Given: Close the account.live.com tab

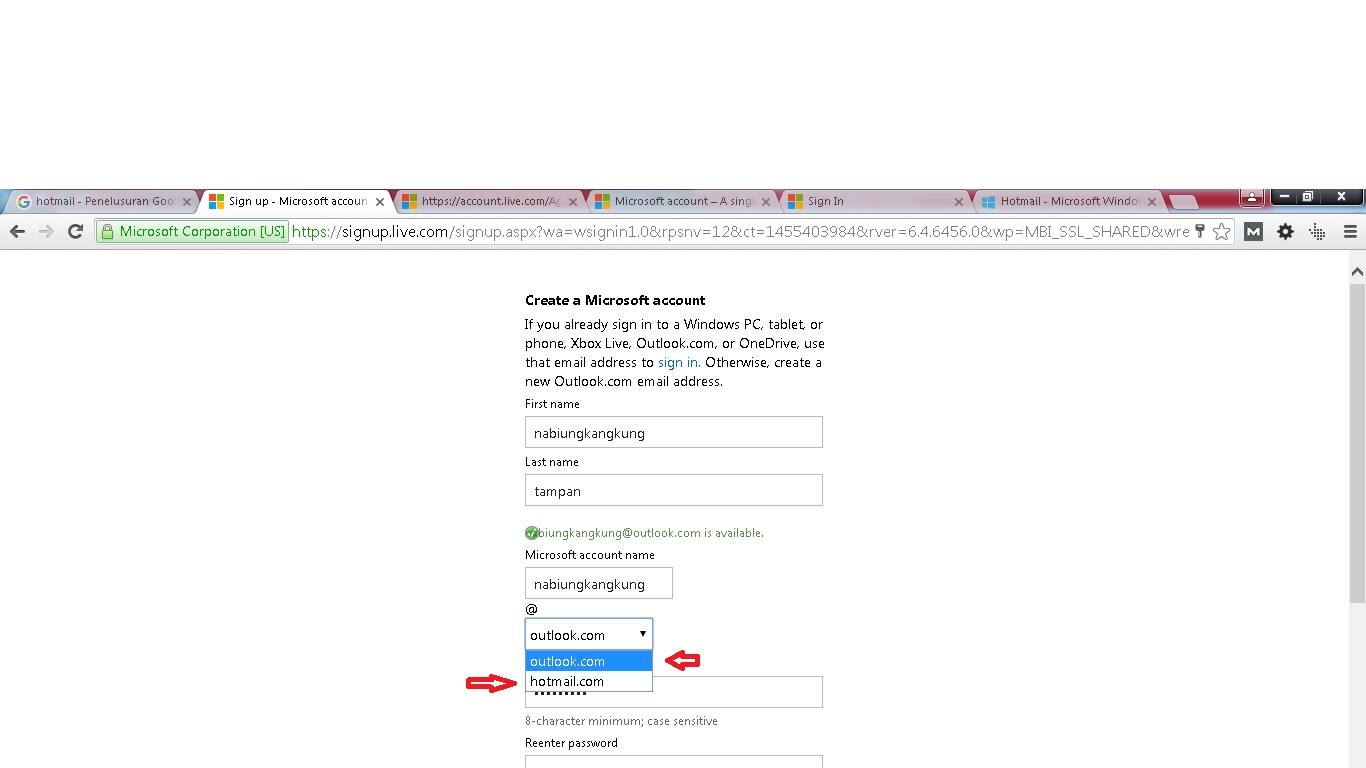Looking at the screenshot, I should click(573, 201).
